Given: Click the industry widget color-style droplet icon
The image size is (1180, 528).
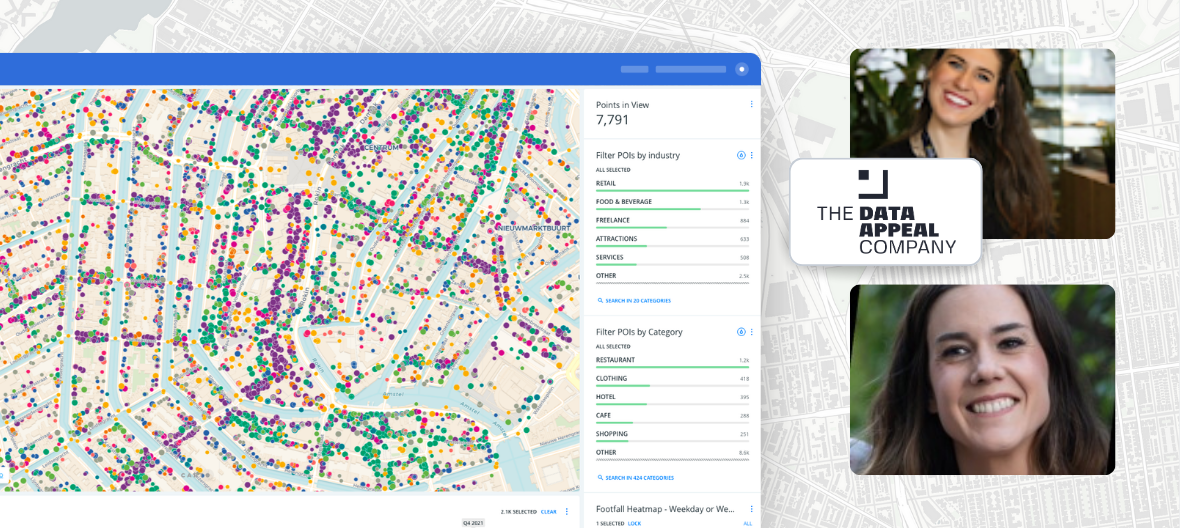Looking at the screenshot, I should [741, 155].
